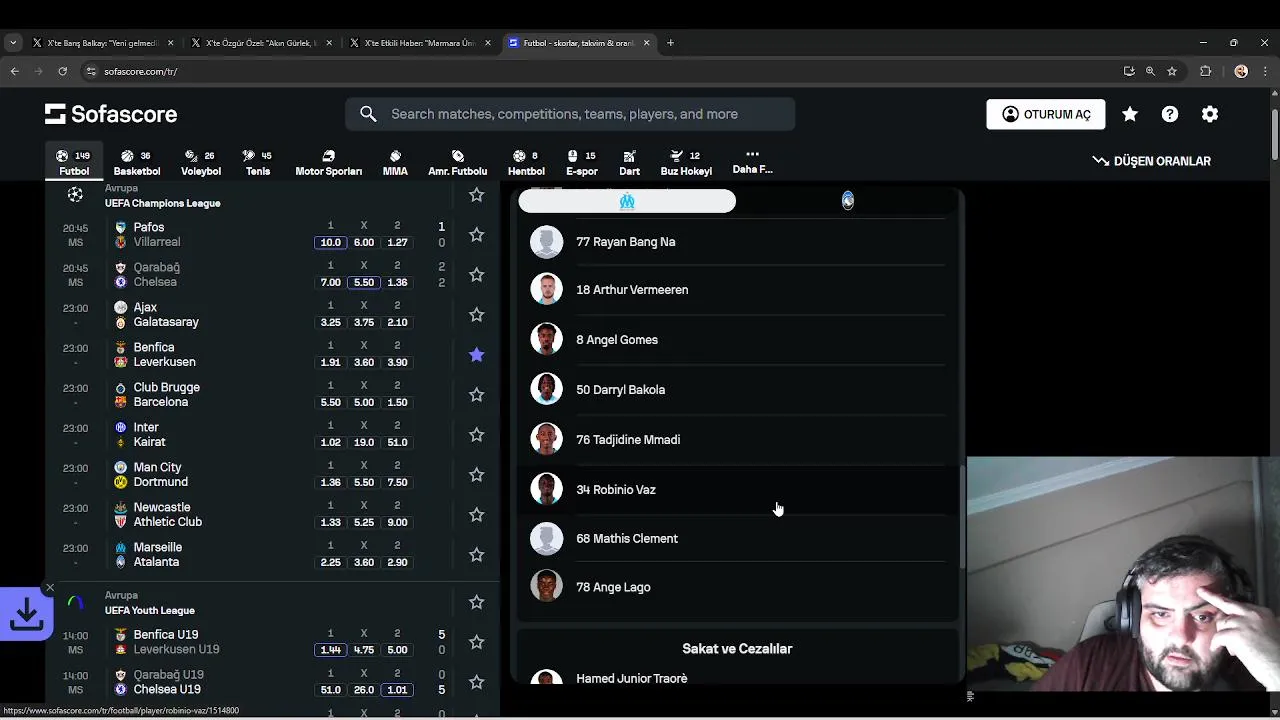Select odds 1.50 for Barcelona win
The image size is (1280, 720).
click(x=397, y=402)
